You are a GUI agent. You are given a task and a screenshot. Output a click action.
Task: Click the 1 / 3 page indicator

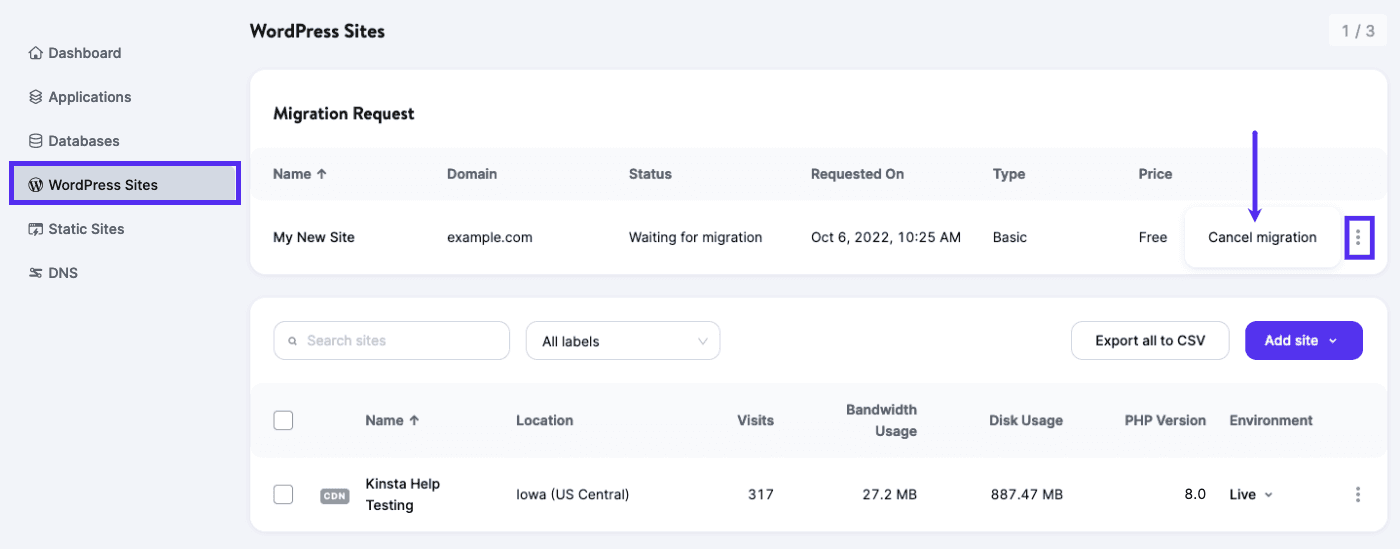click(1358, 31)
